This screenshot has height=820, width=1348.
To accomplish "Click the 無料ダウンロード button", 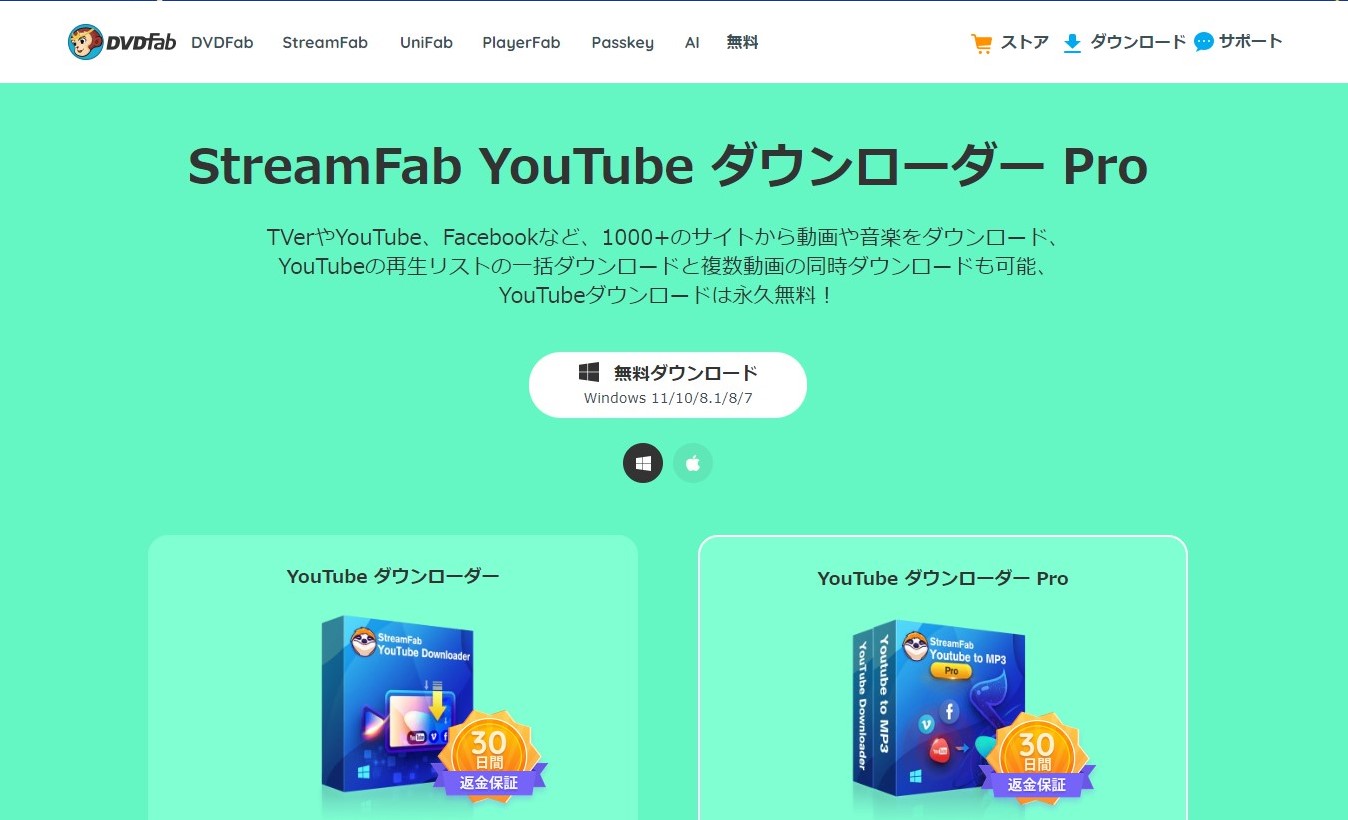I will [x=668, y=384].
